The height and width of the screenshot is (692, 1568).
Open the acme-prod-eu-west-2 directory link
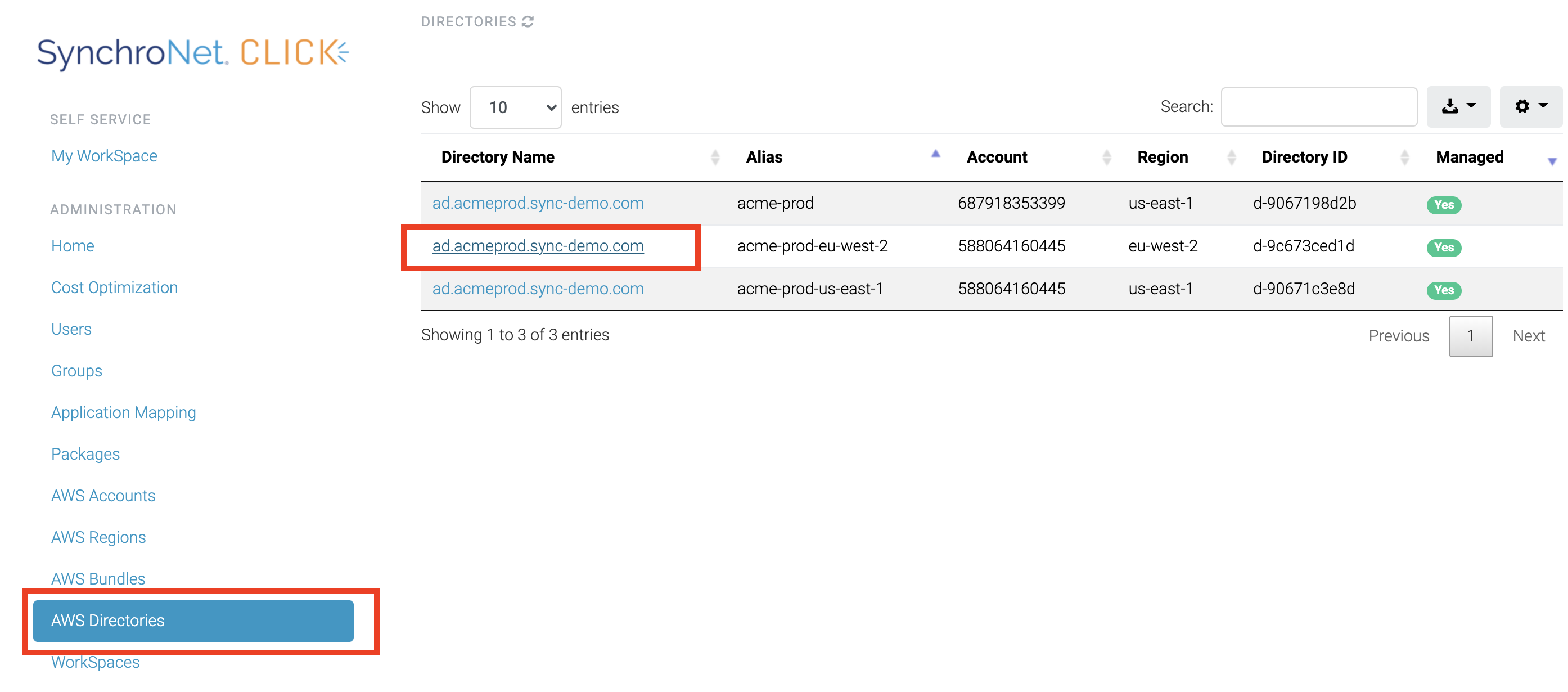point(538,246)
